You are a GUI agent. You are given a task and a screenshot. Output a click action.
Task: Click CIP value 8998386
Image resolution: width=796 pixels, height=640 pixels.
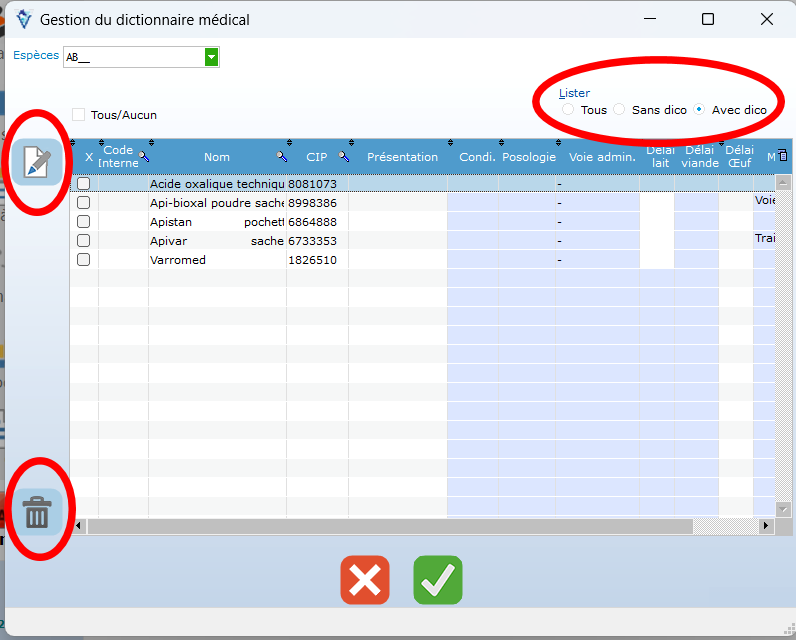click(x=312, y=203)
